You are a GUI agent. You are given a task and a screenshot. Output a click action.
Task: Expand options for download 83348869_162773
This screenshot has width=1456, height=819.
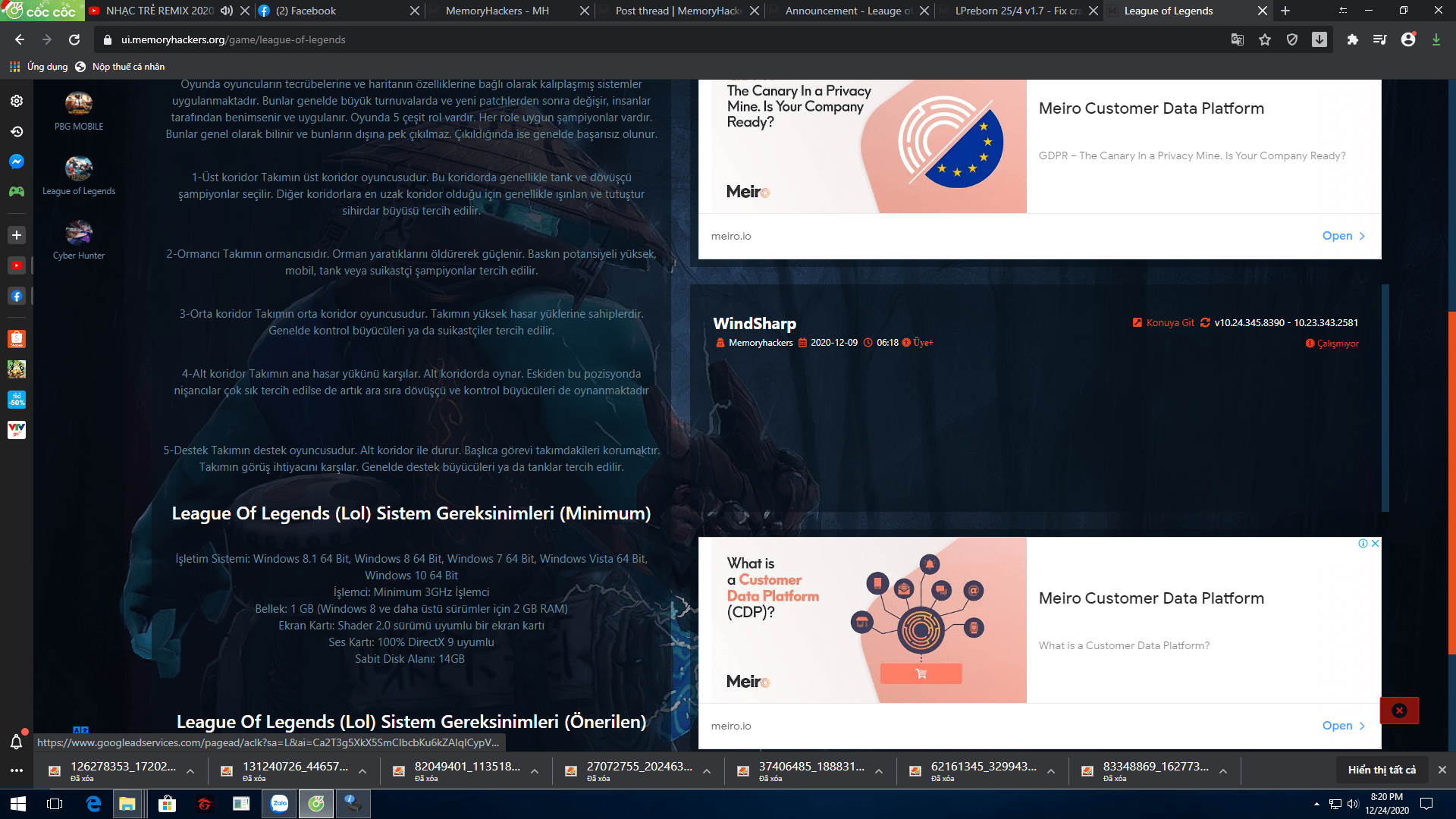(1223, 771)
